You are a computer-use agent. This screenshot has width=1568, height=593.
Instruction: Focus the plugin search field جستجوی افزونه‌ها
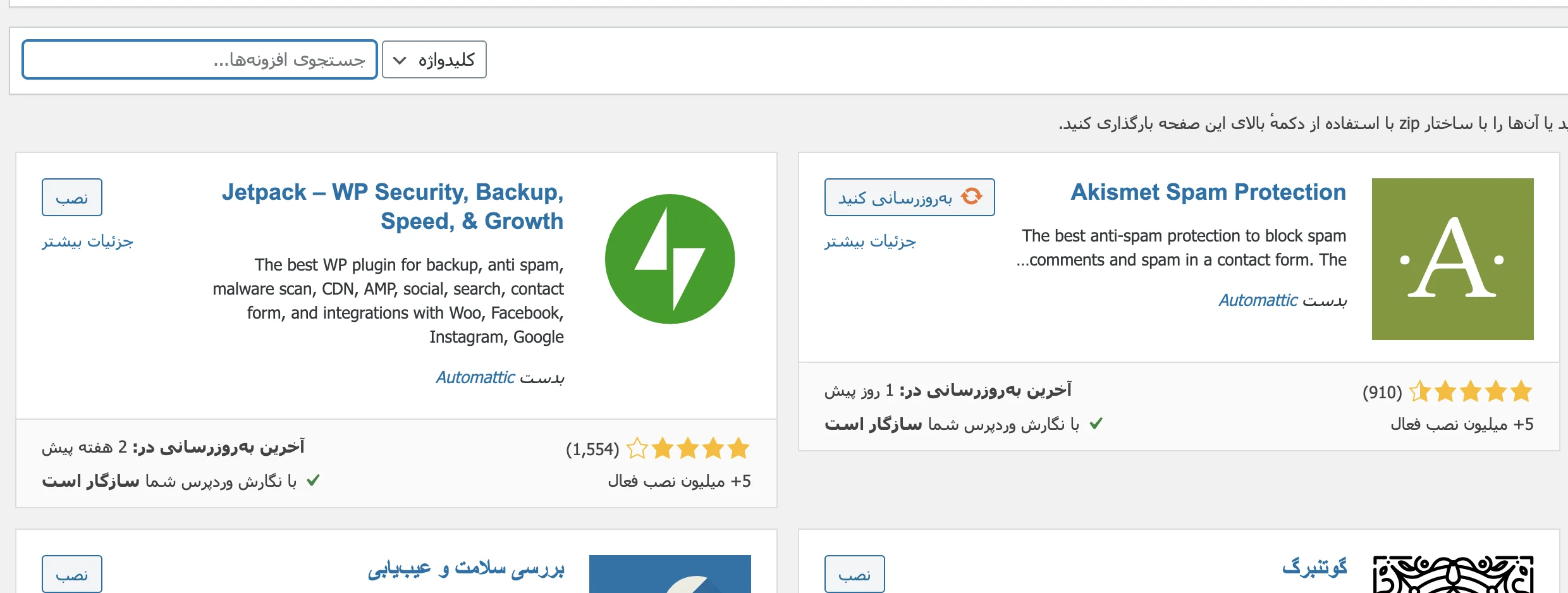coord(200,59)
